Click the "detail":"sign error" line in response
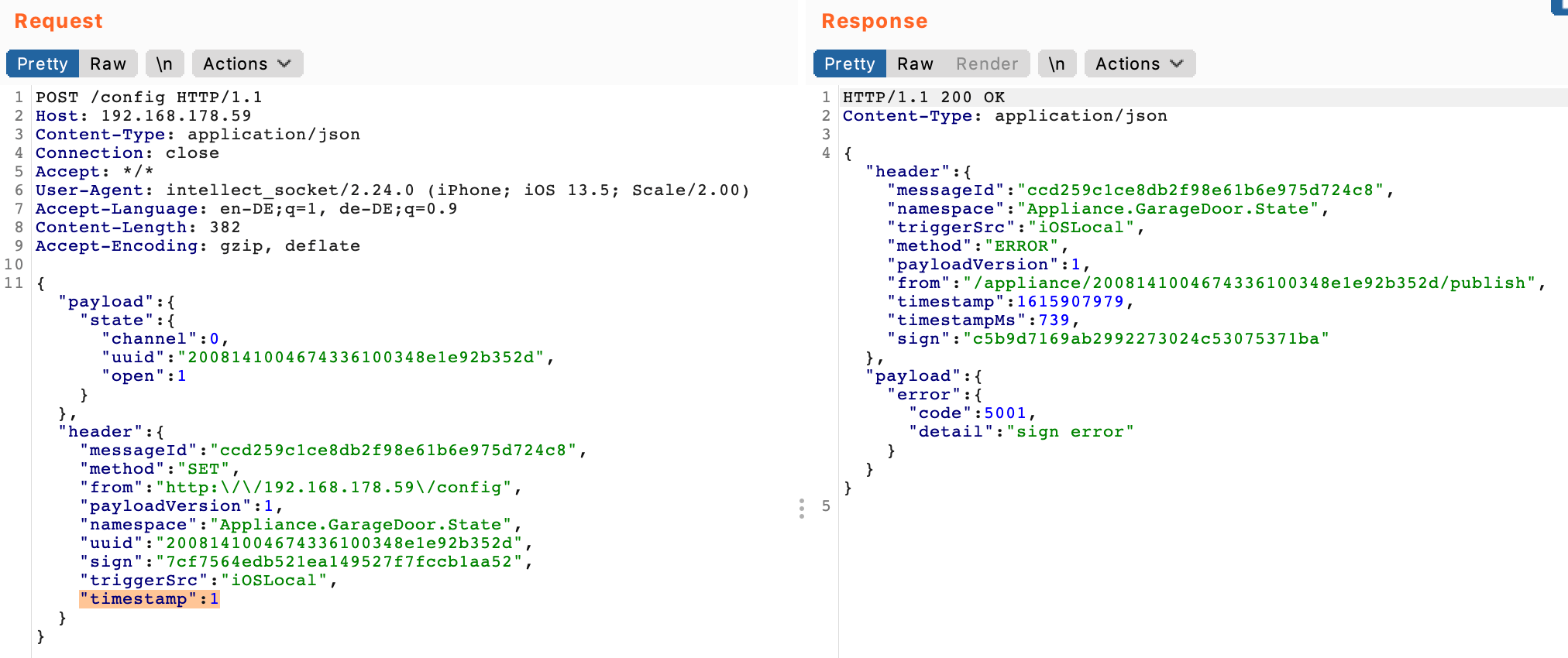Image resolution: width=1568 pixels, height=658 pixels. [x=1021, y=432]
